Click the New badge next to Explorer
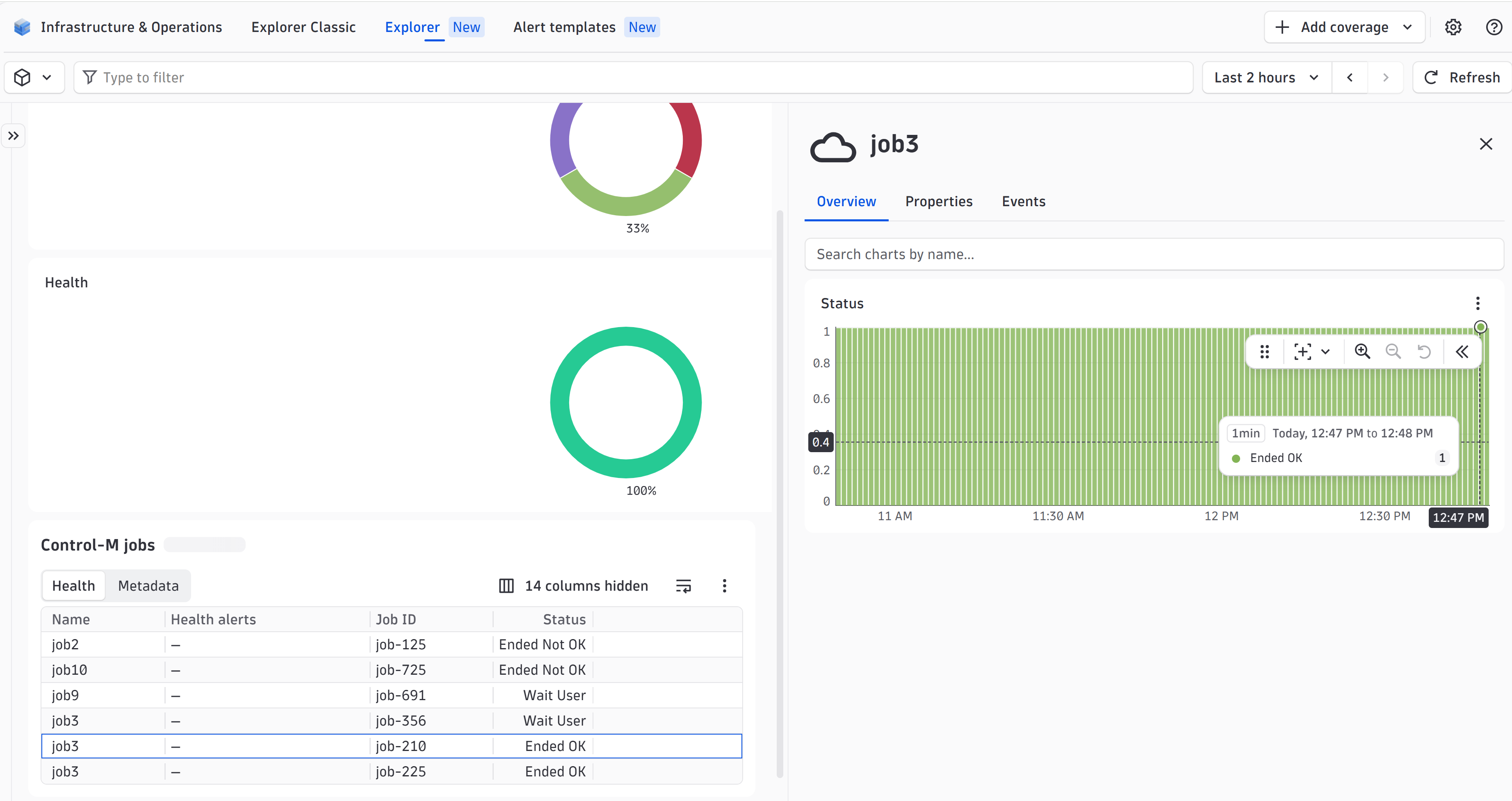 click(466, 27)
